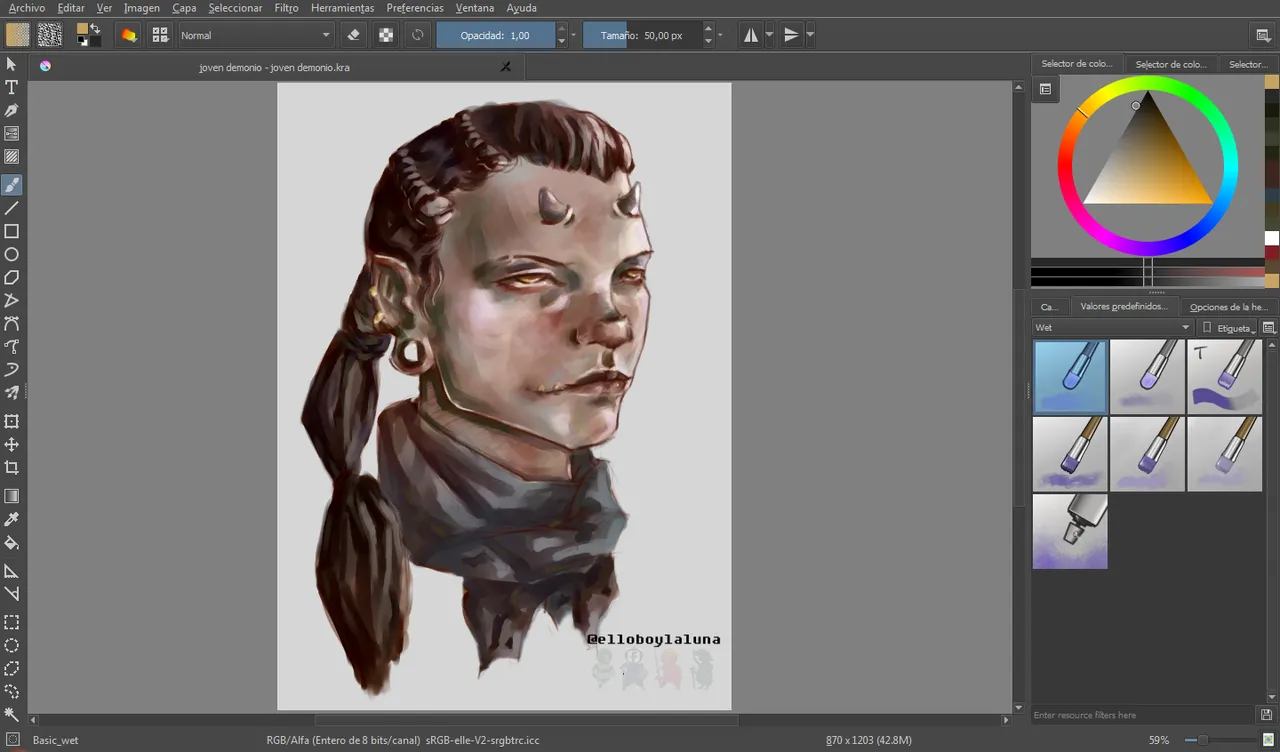Toggle horizontal mirror tool
The width and height of the screenshot is (1280, 752).
[x=750, y=35]
